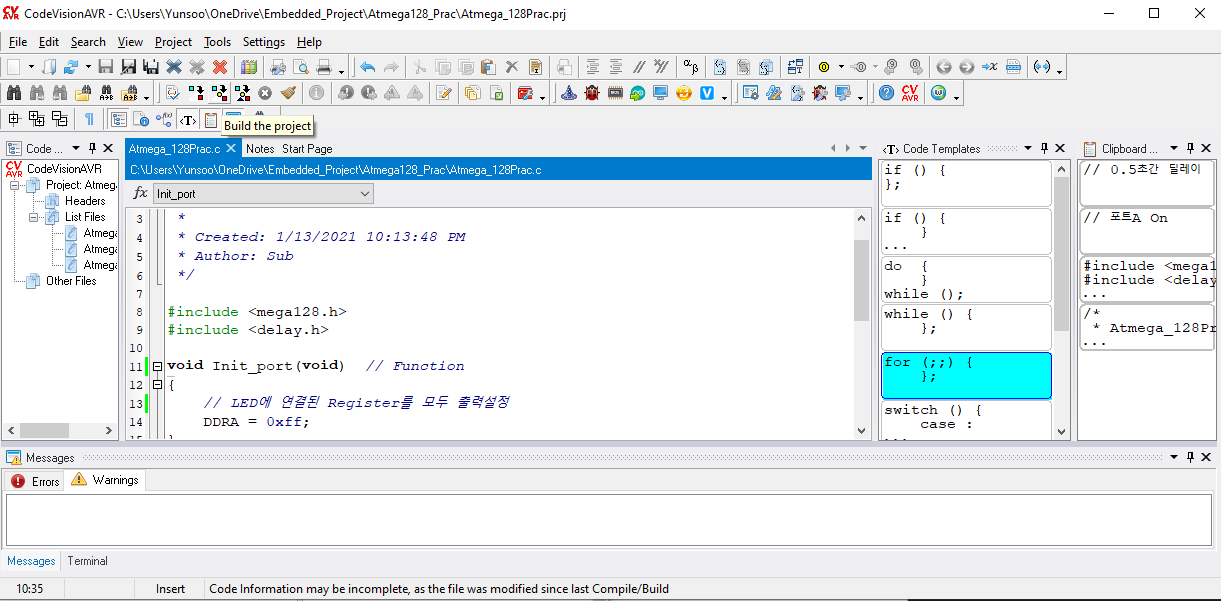Viewport: 1221px width, 601px height.
Task: Click the 'DDRA = 0xff;' code line
Action: click(x=257, y=422)
